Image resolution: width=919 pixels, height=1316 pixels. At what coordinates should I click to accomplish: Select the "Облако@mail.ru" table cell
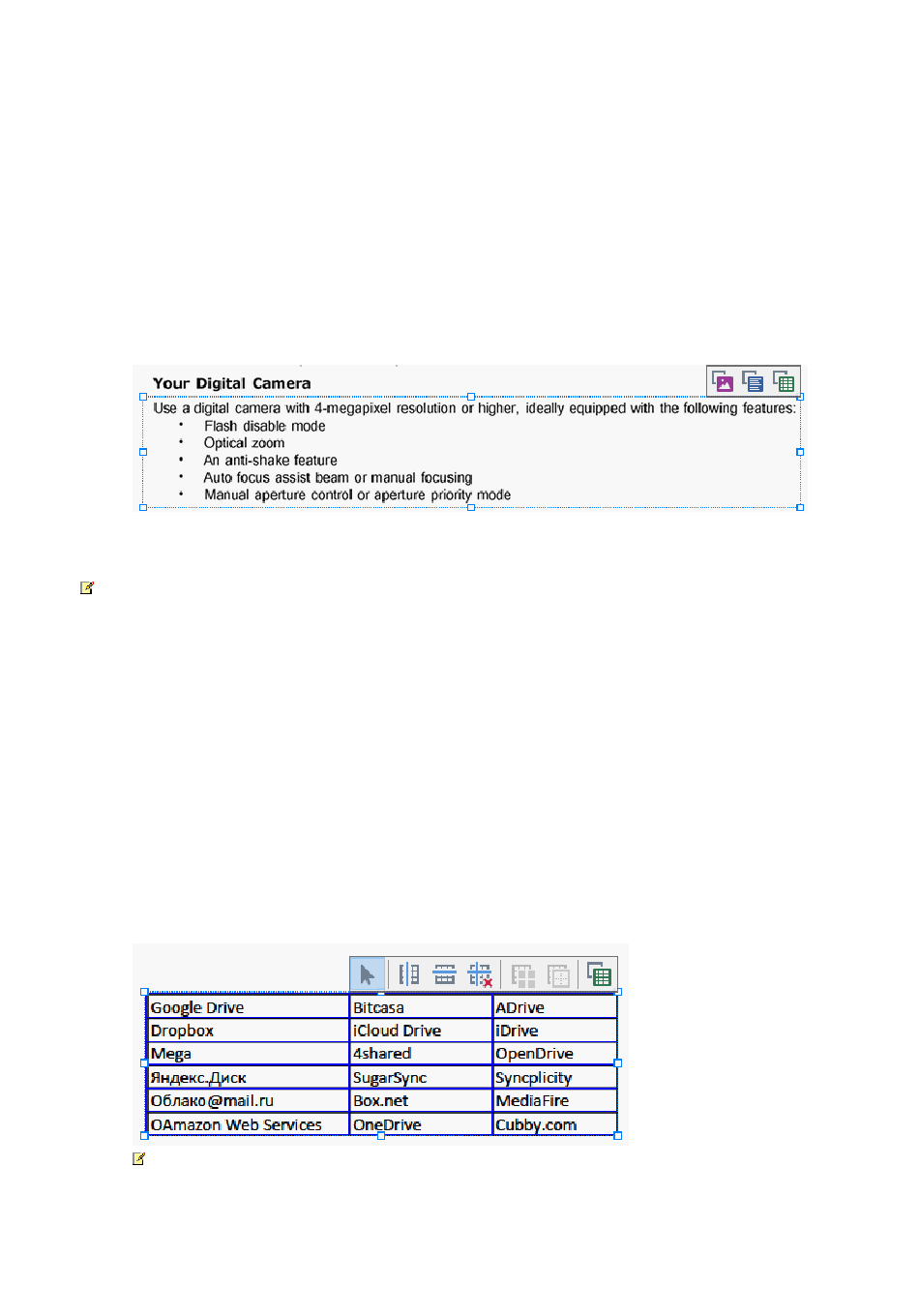[248, 1100]
